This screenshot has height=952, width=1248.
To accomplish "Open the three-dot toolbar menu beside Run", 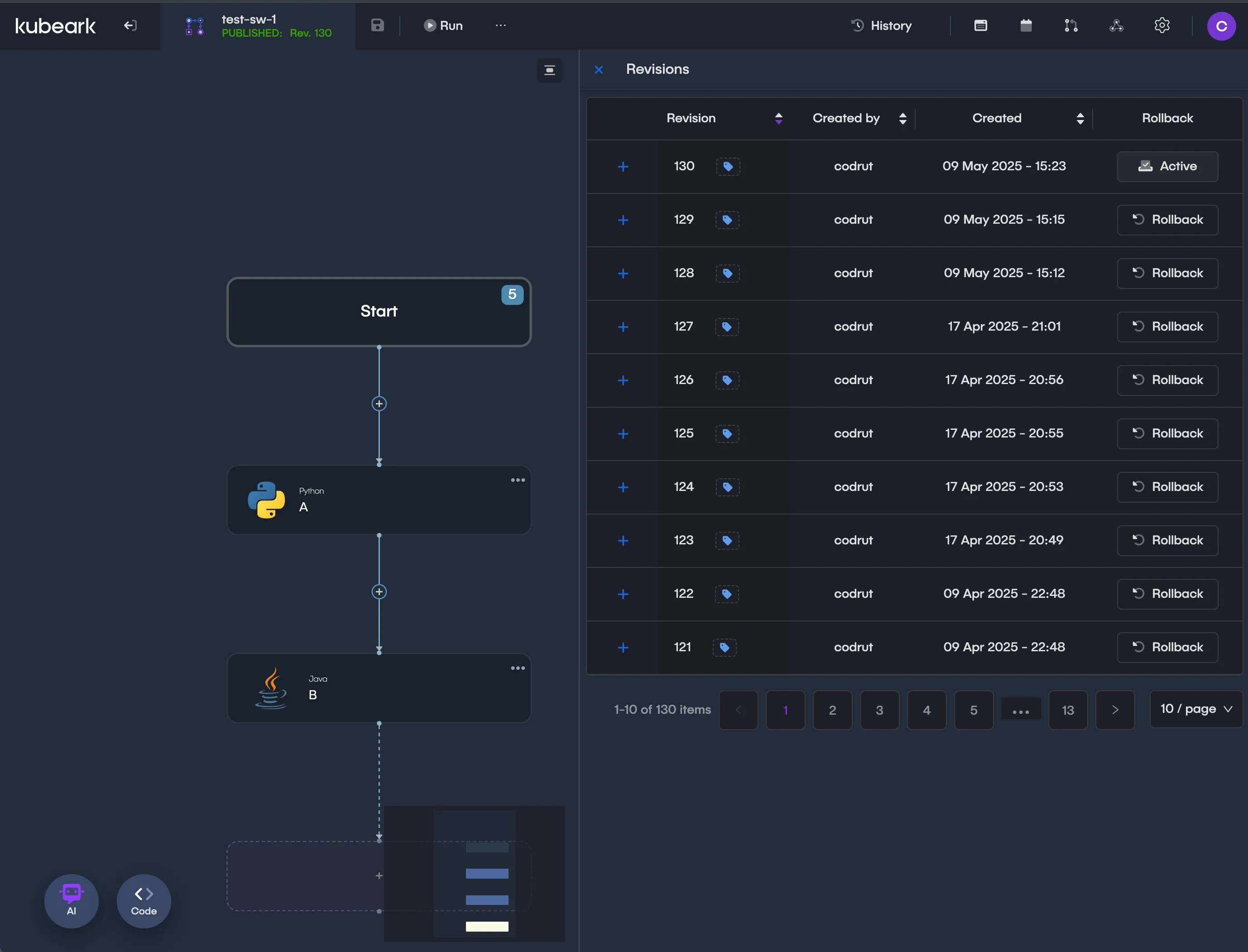I will point(501,25).
